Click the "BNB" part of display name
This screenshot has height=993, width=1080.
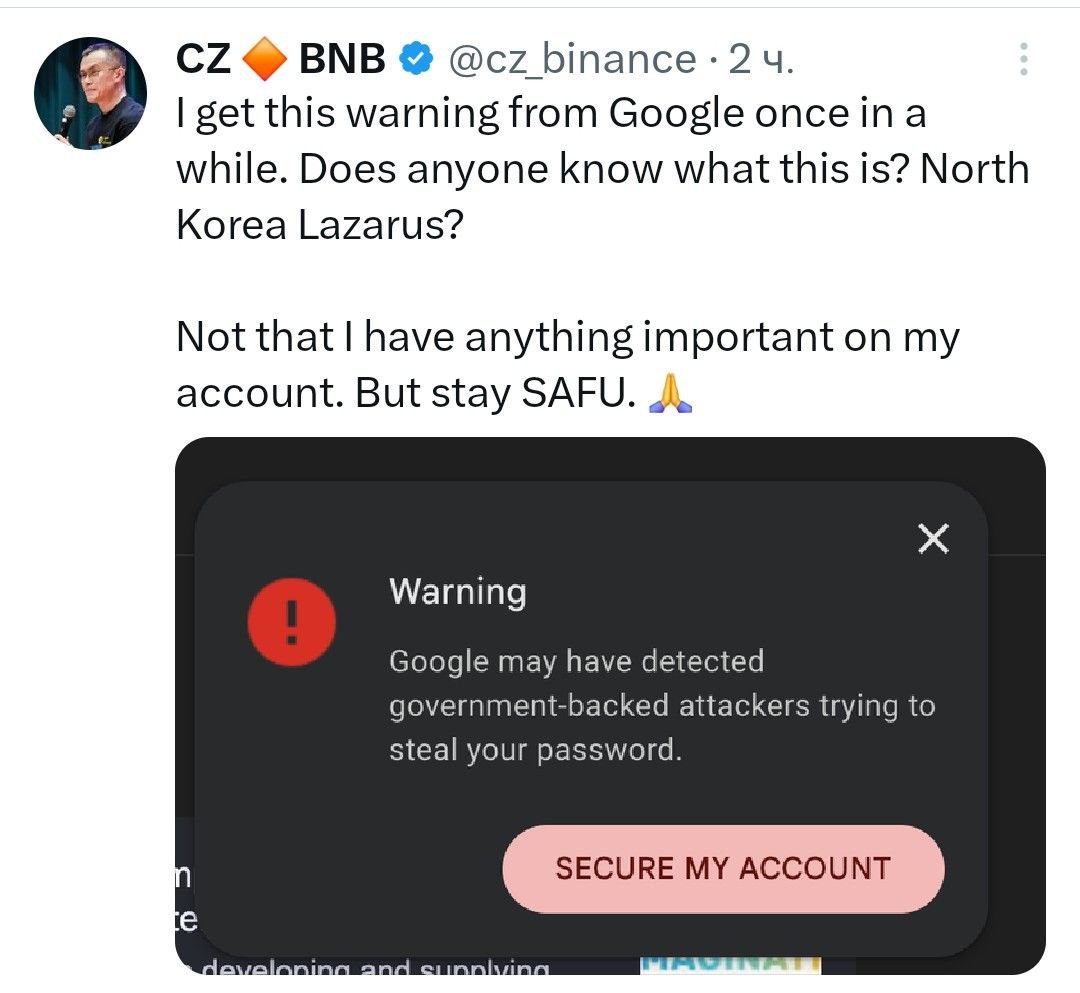[x=342, y=61]
